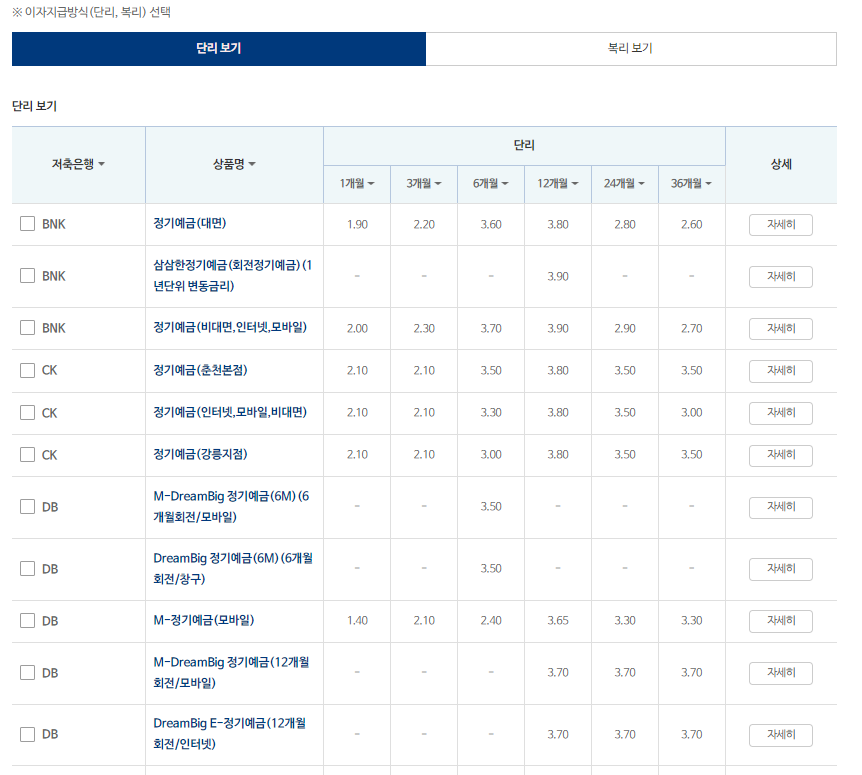Open the 36개월 sort dropdown

692,184
